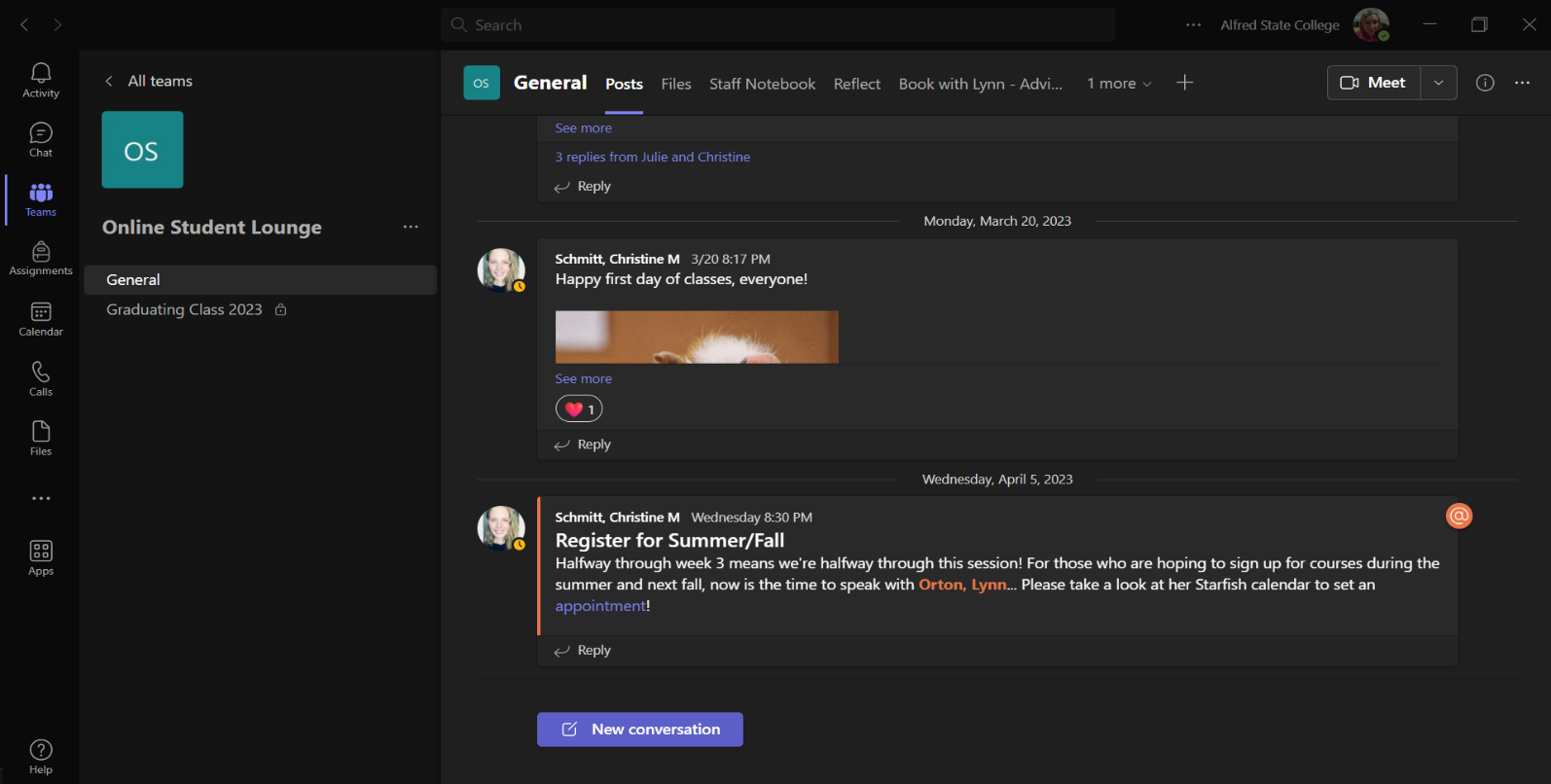Expand the '1 more' tabs dropdown
This screenshot has height=784, width=1551.
coord(1119,84)
